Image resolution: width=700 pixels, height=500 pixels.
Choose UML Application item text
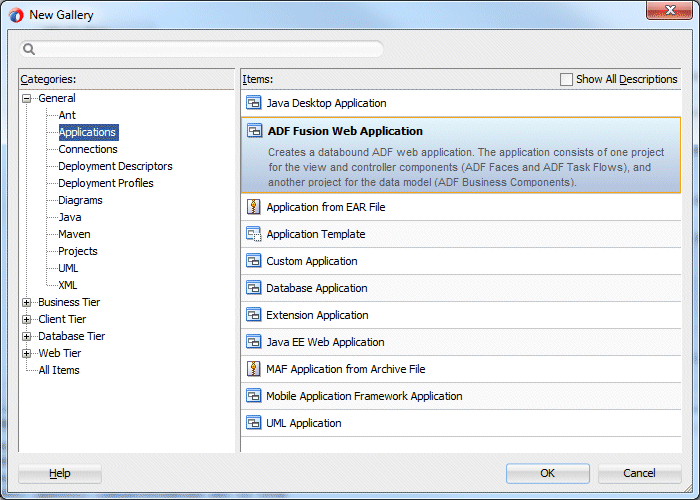coord(304,423)
